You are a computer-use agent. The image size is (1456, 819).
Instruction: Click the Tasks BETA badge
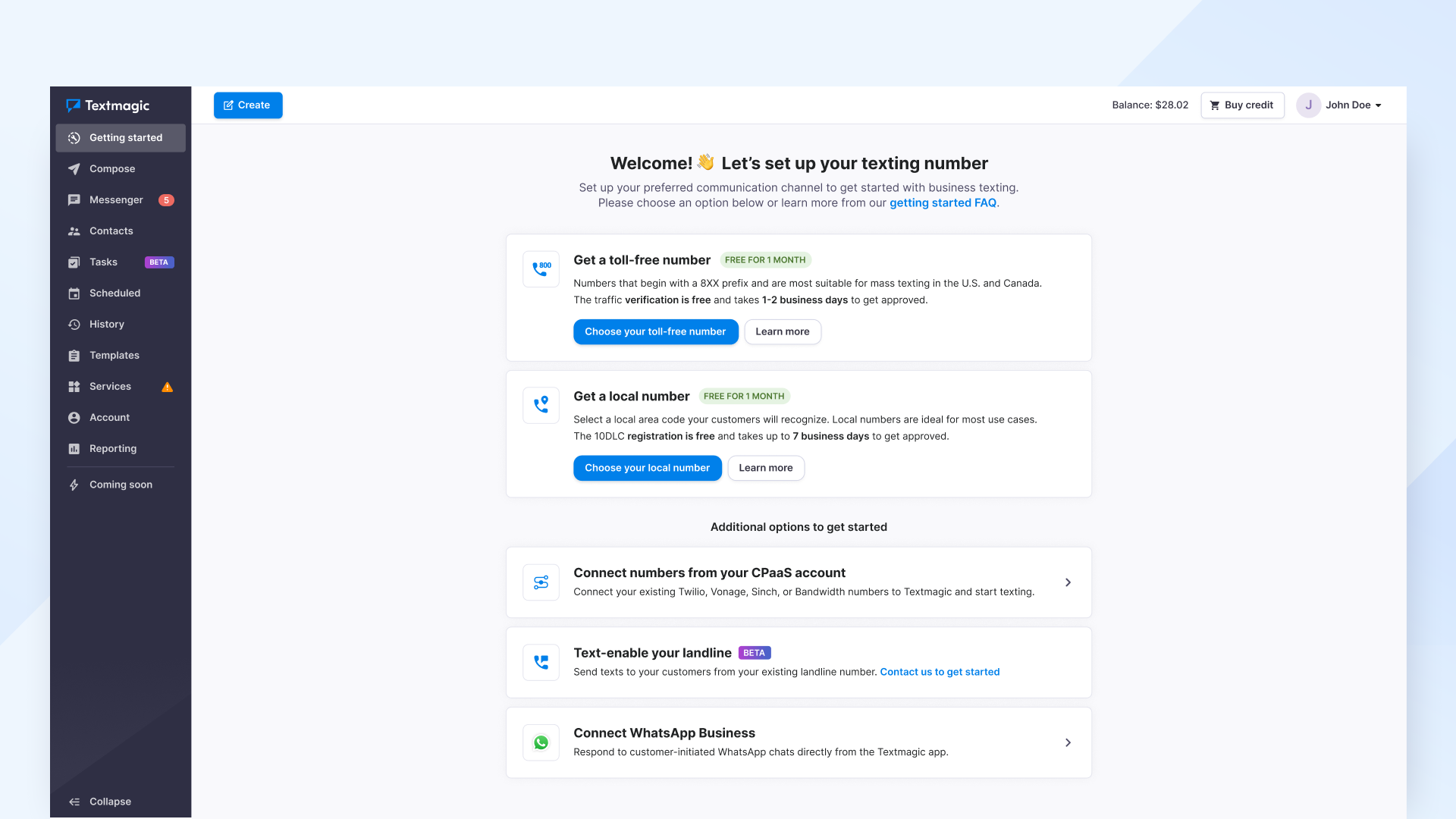pyautogui.click(x=159, y=262)
